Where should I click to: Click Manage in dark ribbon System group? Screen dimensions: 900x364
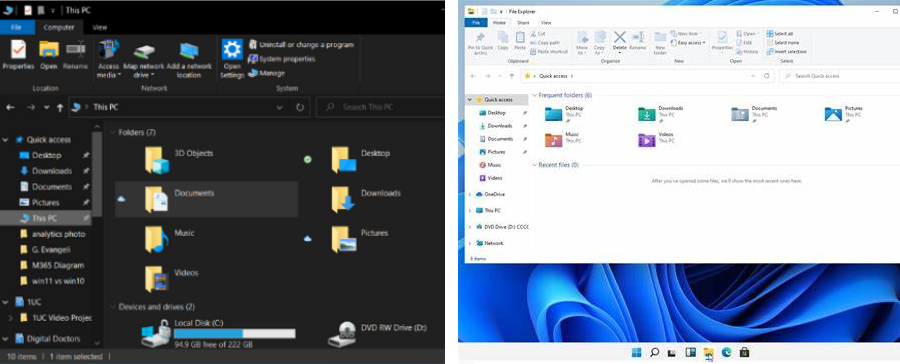coord(266,73)
